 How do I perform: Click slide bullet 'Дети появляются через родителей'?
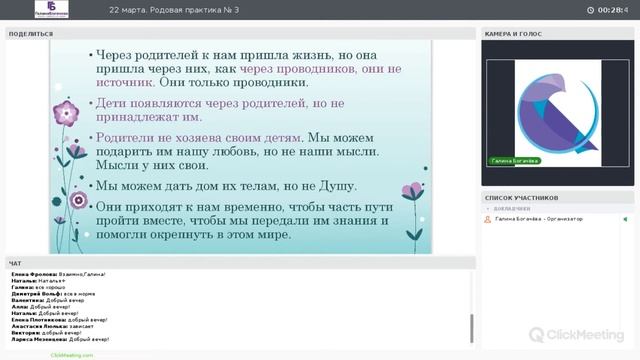point(220,110)
